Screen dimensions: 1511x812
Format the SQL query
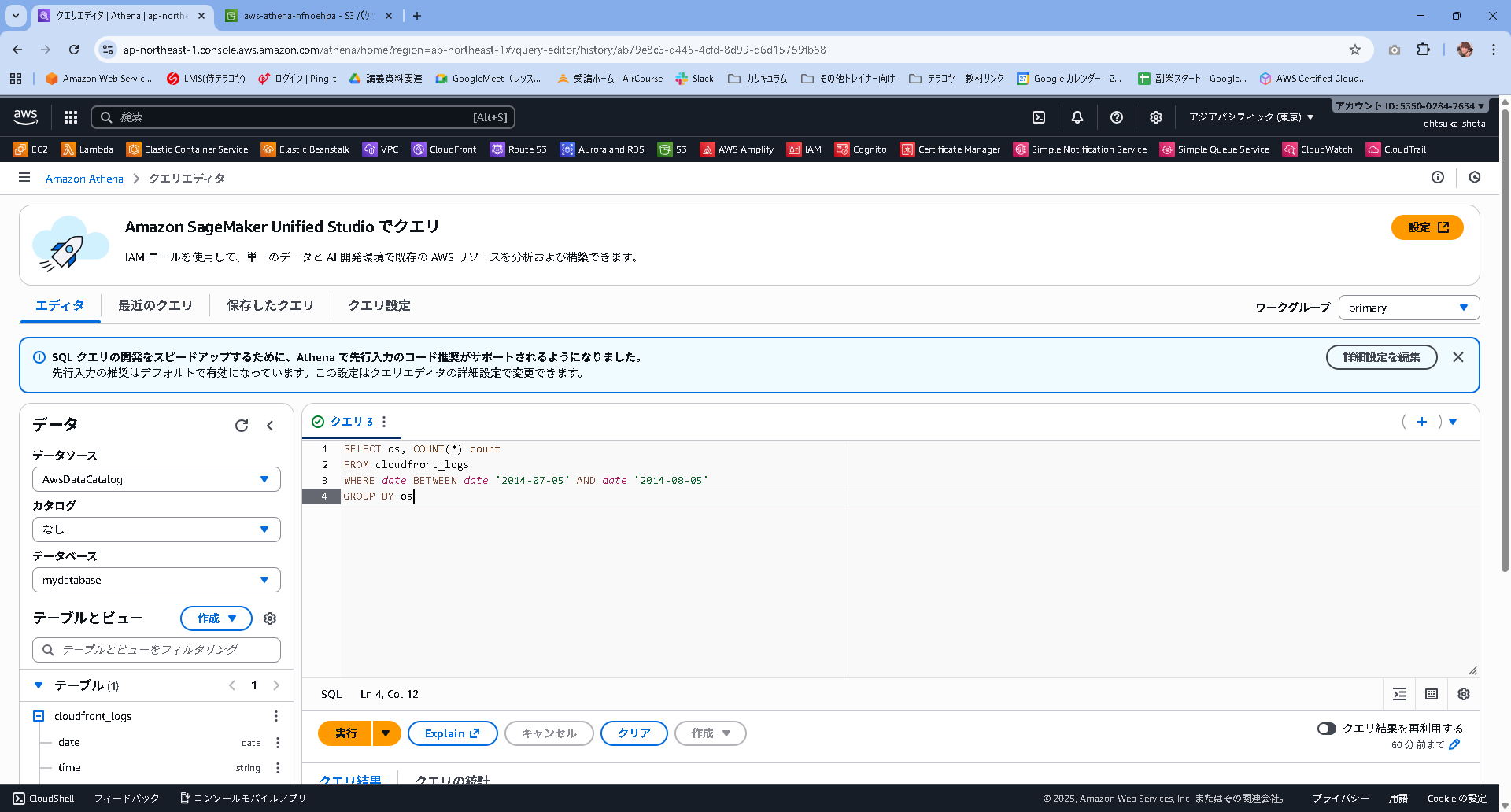point(1399,694)
